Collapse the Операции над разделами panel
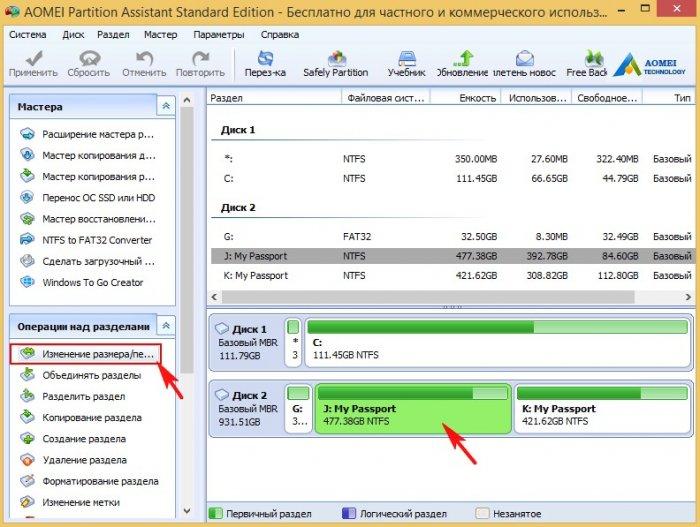This screenshot has height=527, width=700. 166,326
